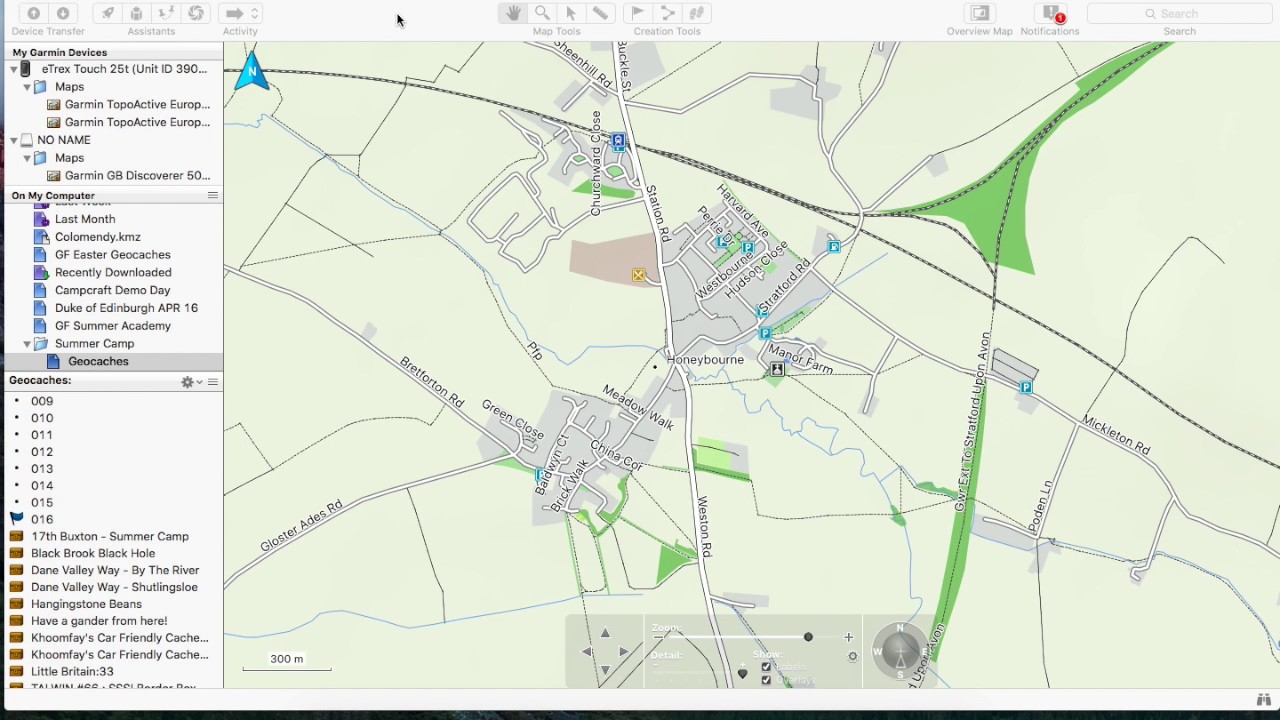Screen dimensions: 1280x720
Task: Click the Receive from Device down-arrow icon
Action: pyautogui.click(x=63, y=13)
